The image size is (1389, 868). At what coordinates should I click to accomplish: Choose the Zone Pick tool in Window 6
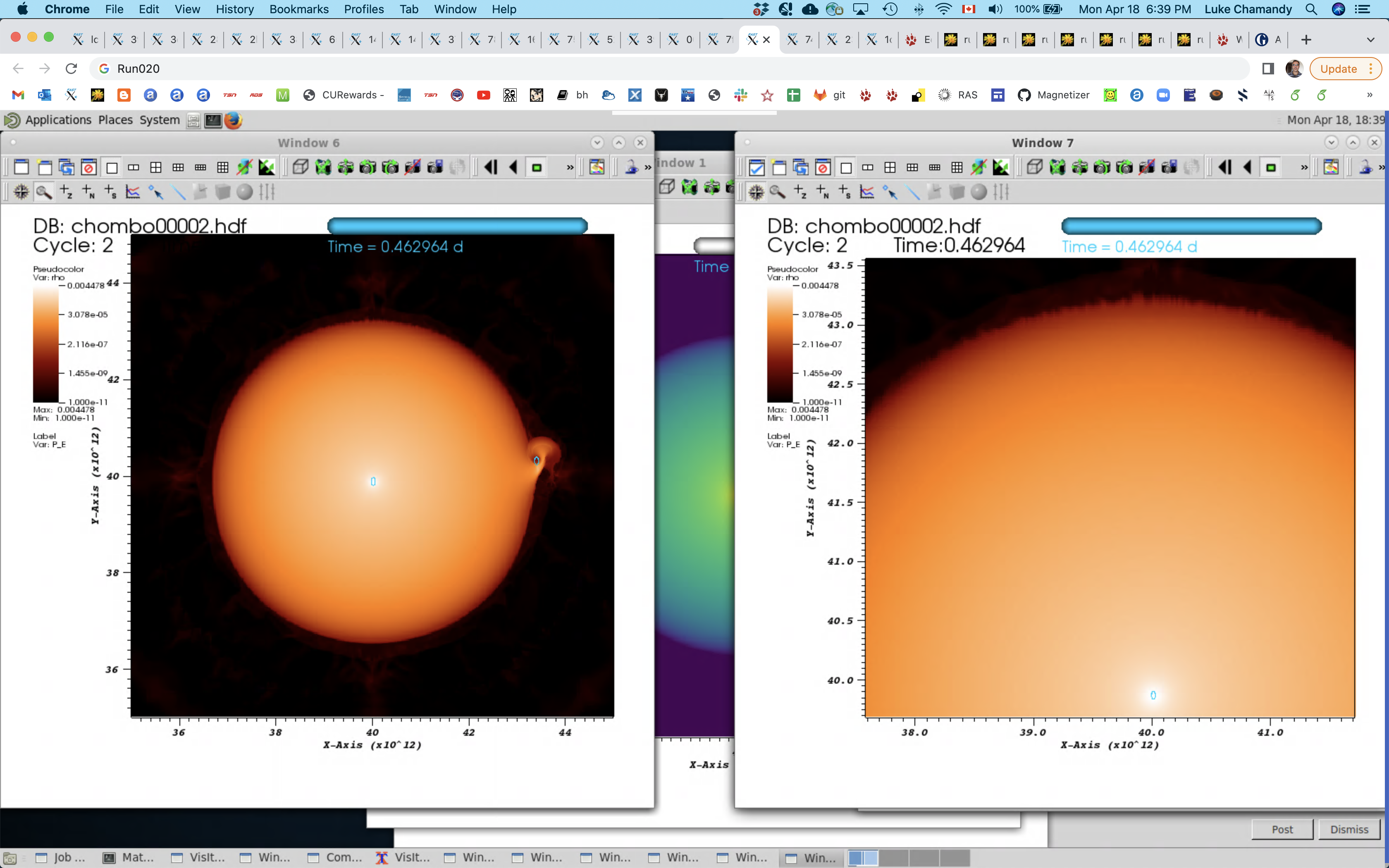coord(66,192)
